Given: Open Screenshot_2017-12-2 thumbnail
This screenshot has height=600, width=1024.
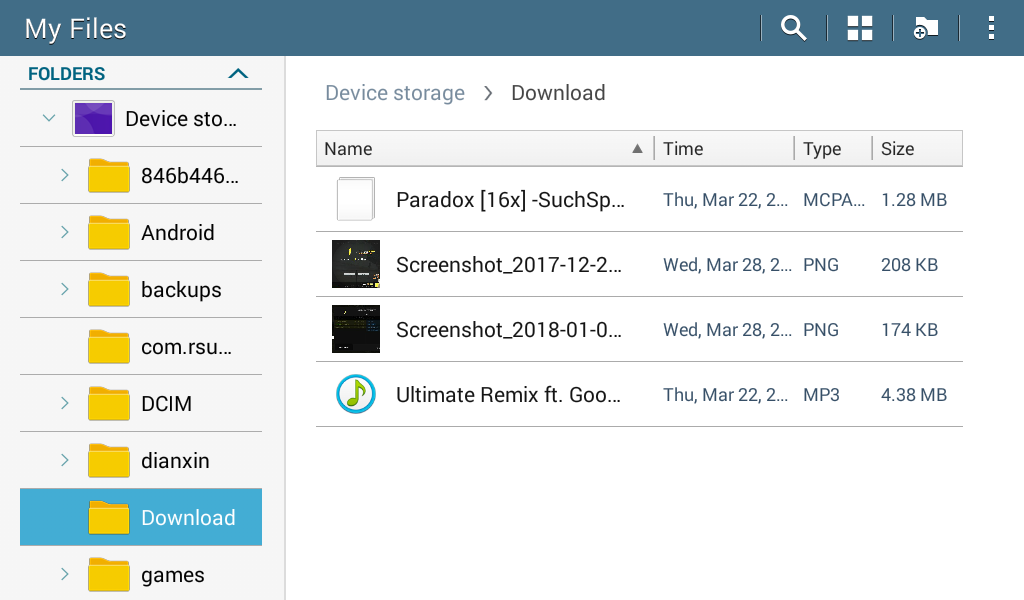Looking at the screenshot, I should tap(356, 264).
